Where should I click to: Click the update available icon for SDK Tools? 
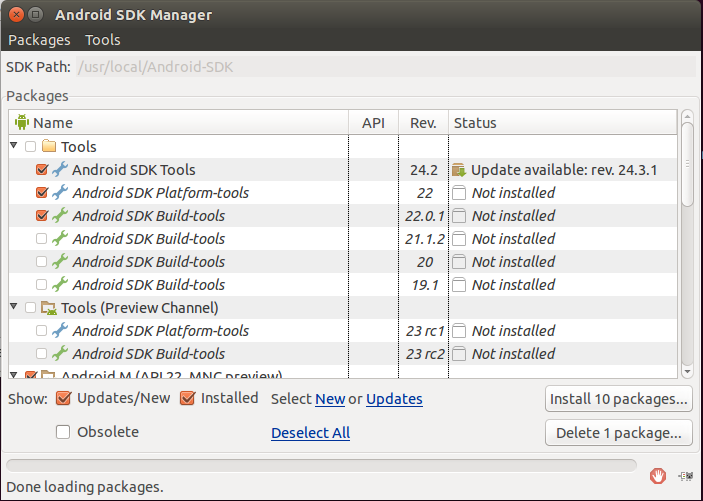[x=459, y=170]
